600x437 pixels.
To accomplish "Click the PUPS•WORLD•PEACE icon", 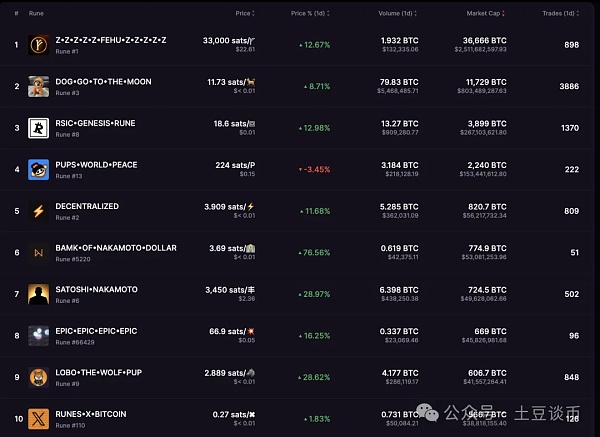I will pos(39,170).
